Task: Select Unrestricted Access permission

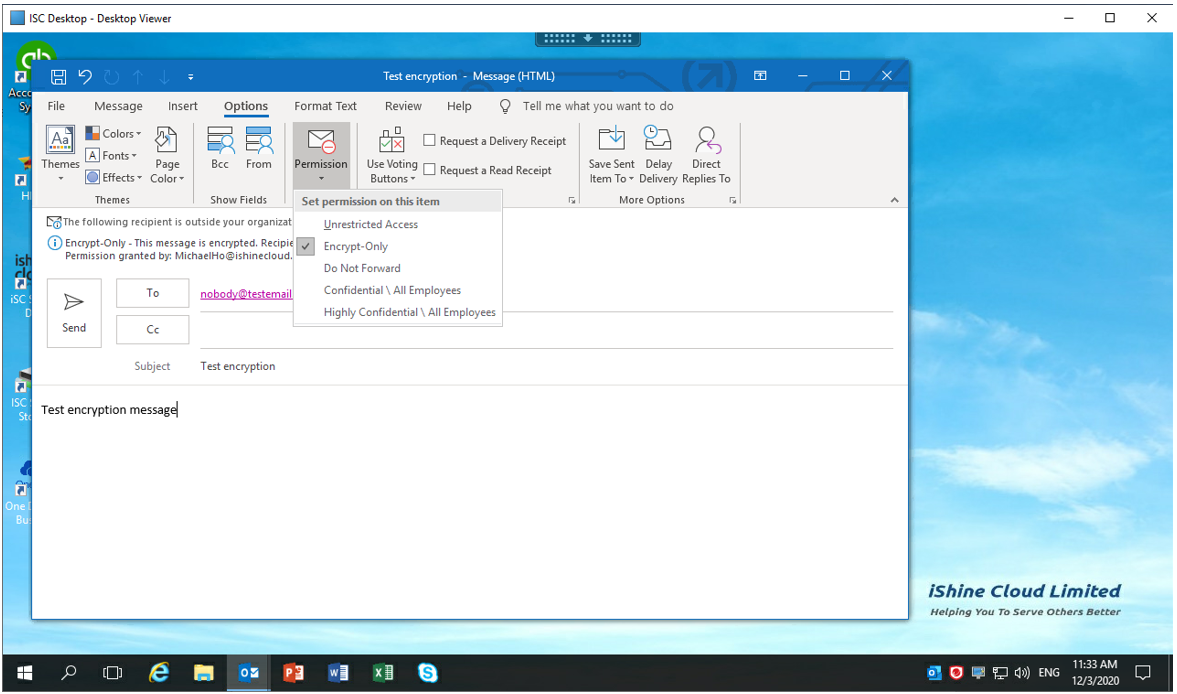Action: click(x=398, y=224)
